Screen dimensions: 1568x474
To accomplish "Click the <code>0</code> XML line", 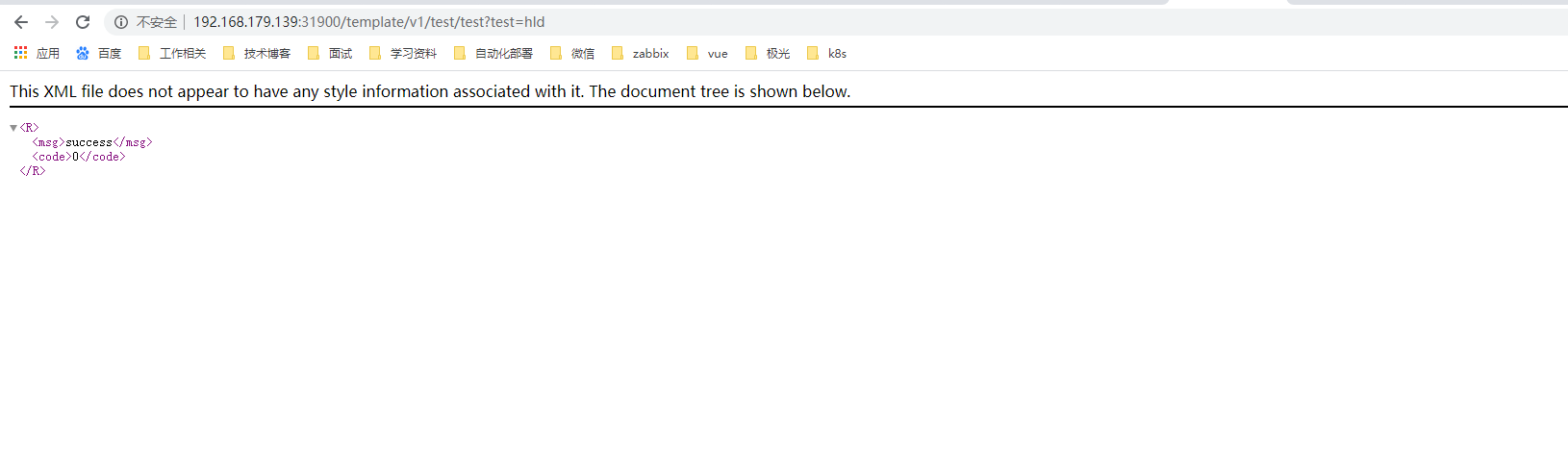I will tap(79, 157).
